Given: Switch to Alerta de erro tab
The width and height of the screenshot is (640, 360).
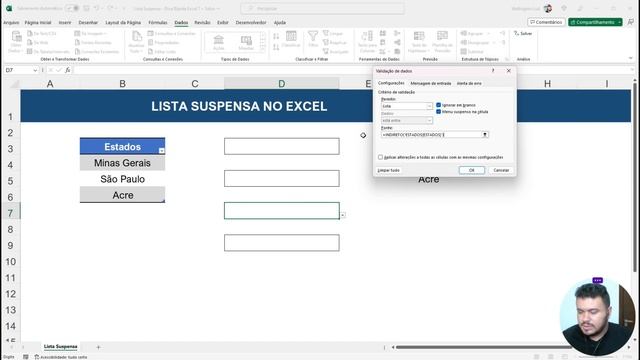Looking at the screenshot, I should 469,83.
